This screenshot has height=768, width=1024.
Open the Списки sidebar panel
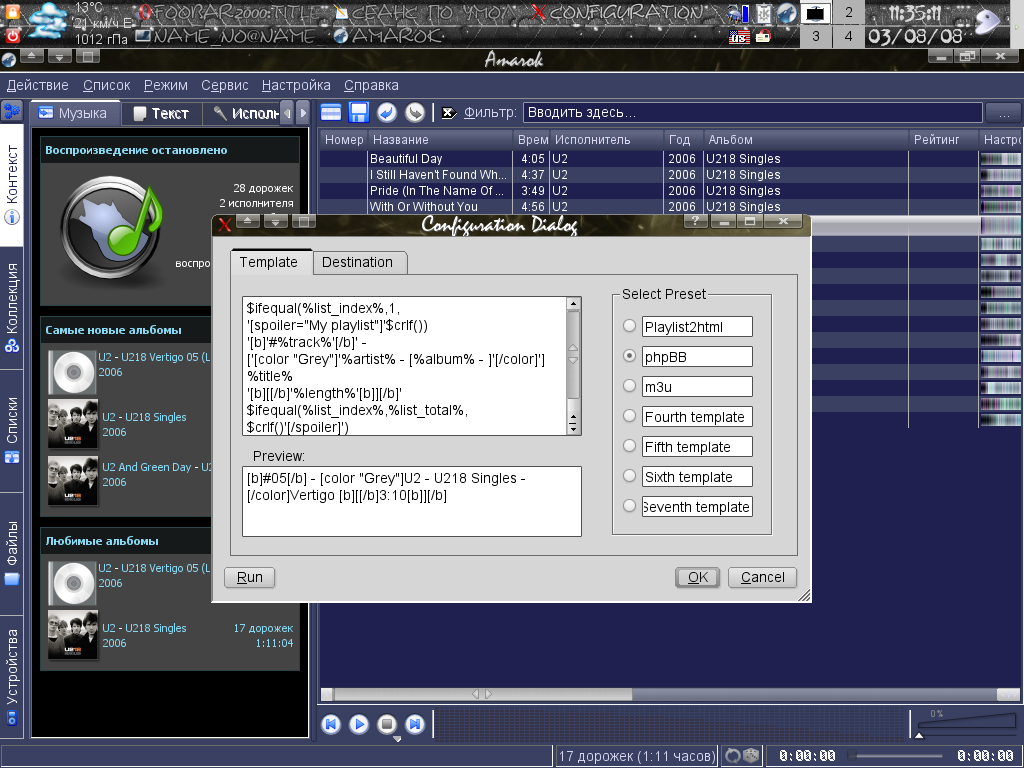pos(12,430)
